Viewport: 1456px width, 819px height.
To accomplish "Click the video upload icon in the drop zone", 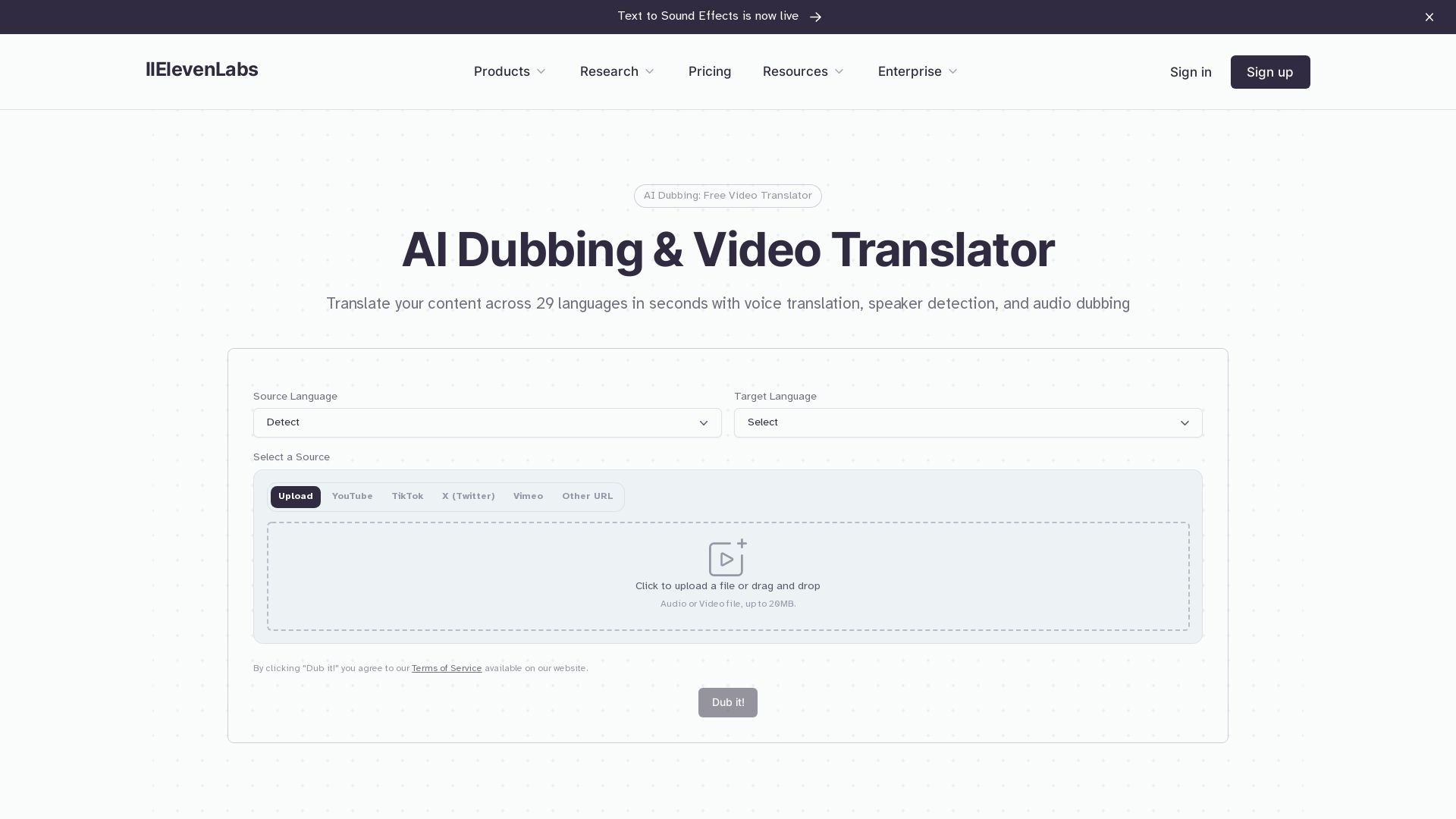I will tap(726, 558).
